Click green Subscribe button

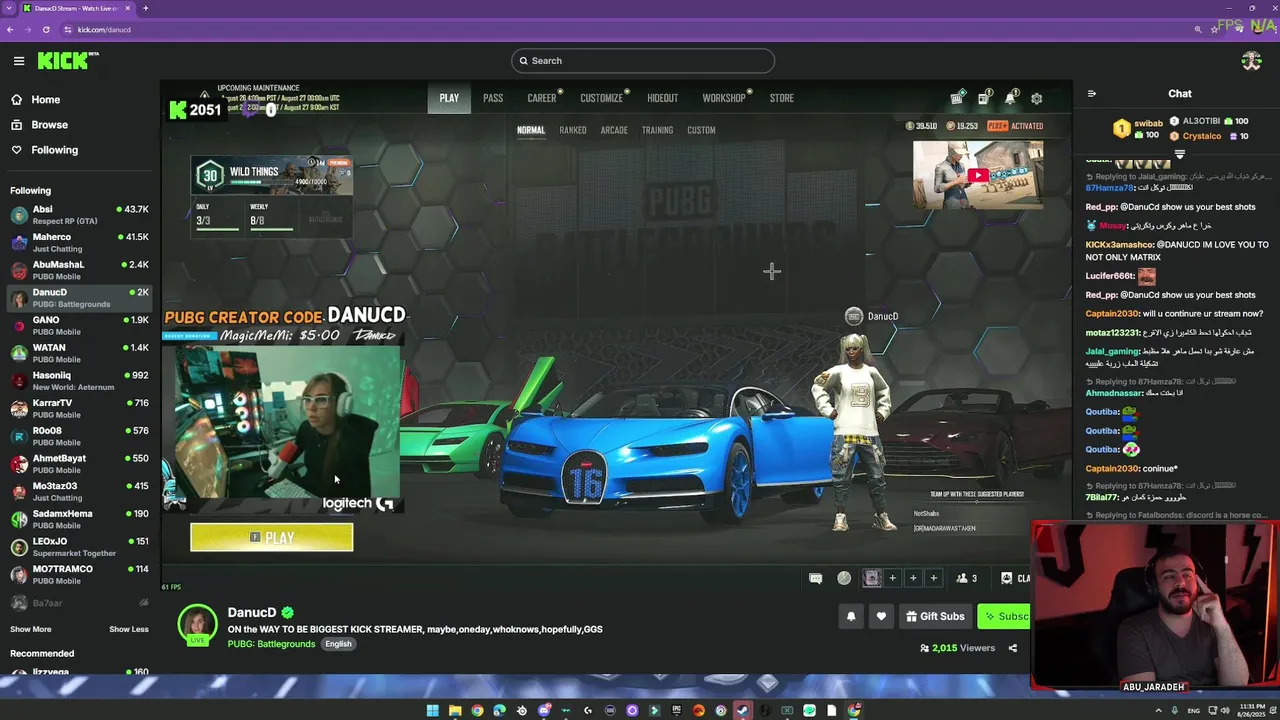1004,616
